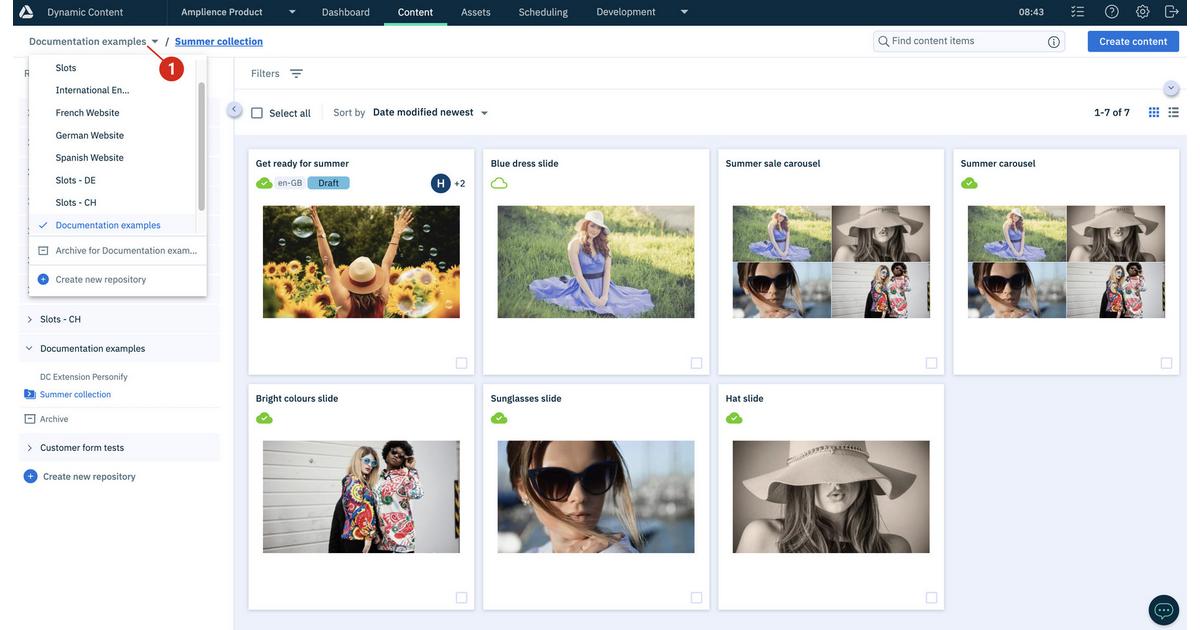1200x630 pixels.
Task: Check the Summer sale carousel card checkbox
Action: 931,363
